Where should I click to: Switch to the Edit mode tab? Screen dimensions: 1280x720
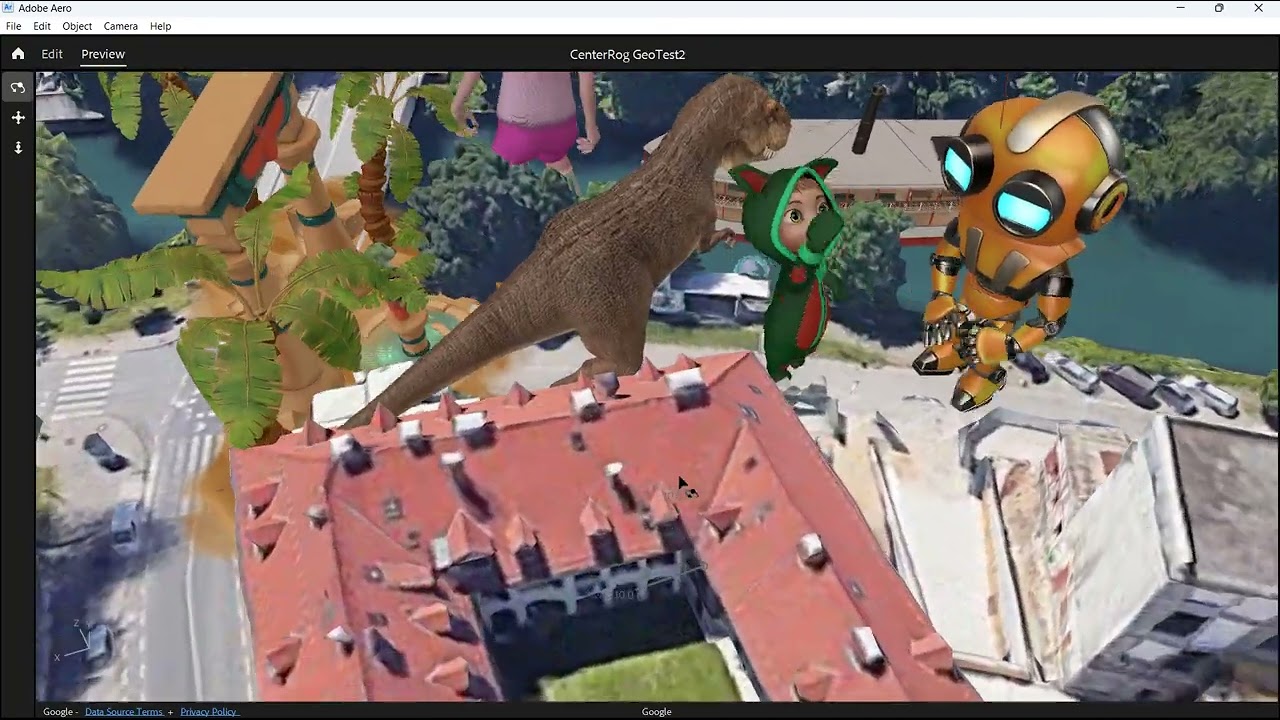pyautogui.click(x=52, y=54)
